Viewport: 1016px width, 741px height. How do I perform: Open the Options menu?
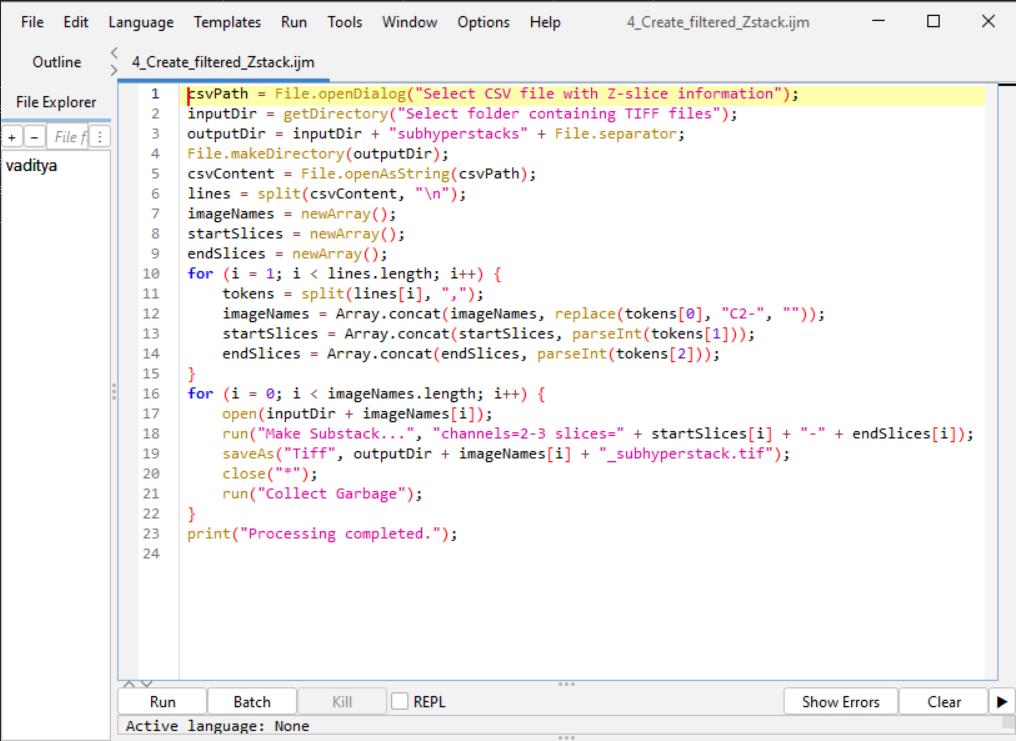tap(483, 22)
